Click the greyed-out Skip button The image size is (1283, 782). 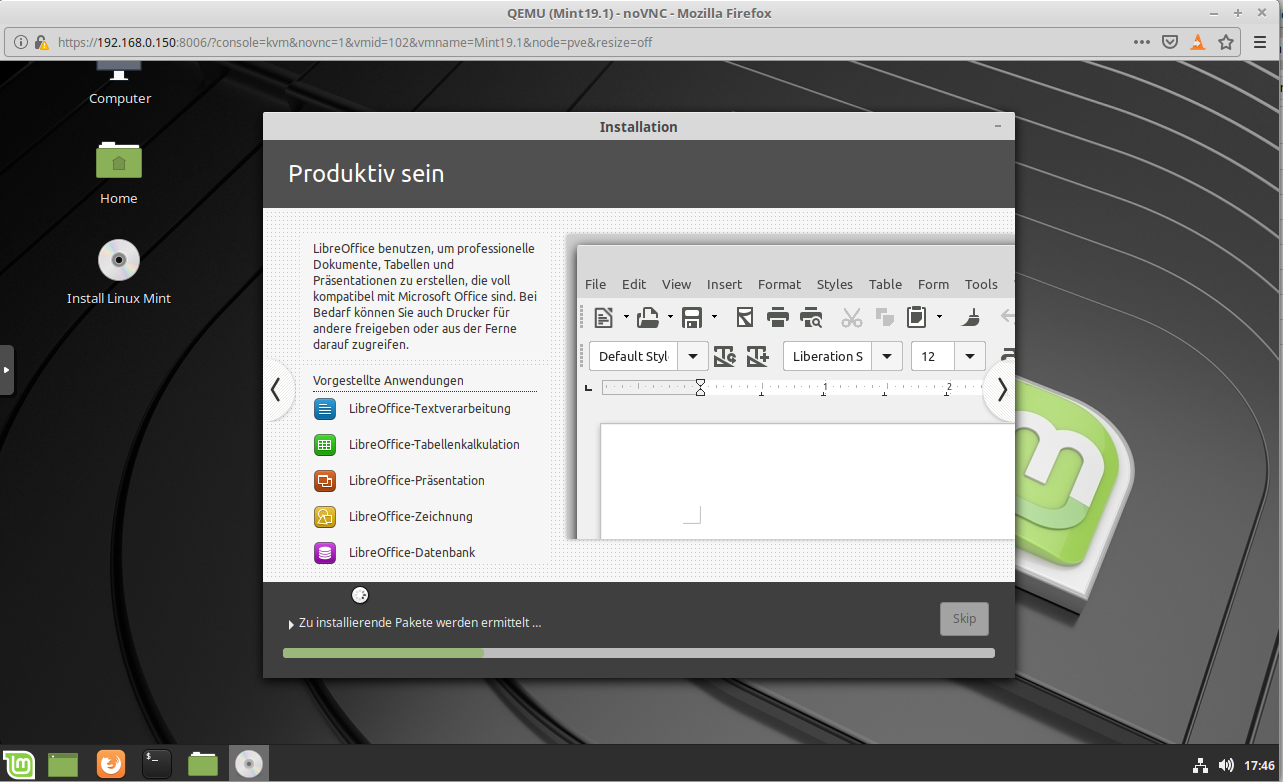pos(964,618)
